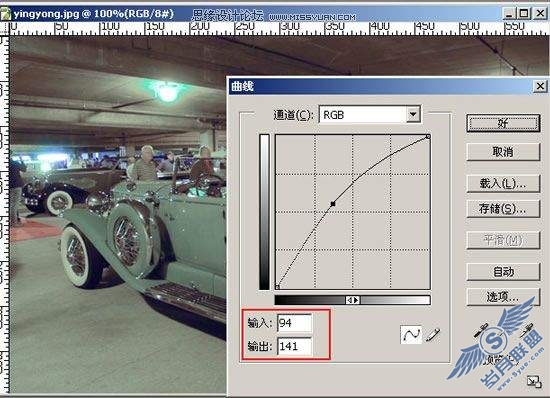This screenshot has width=550, height=398.
Task: Select the pencil draw-curve tool
Action: pyautogui.click(x=433, y=335)
